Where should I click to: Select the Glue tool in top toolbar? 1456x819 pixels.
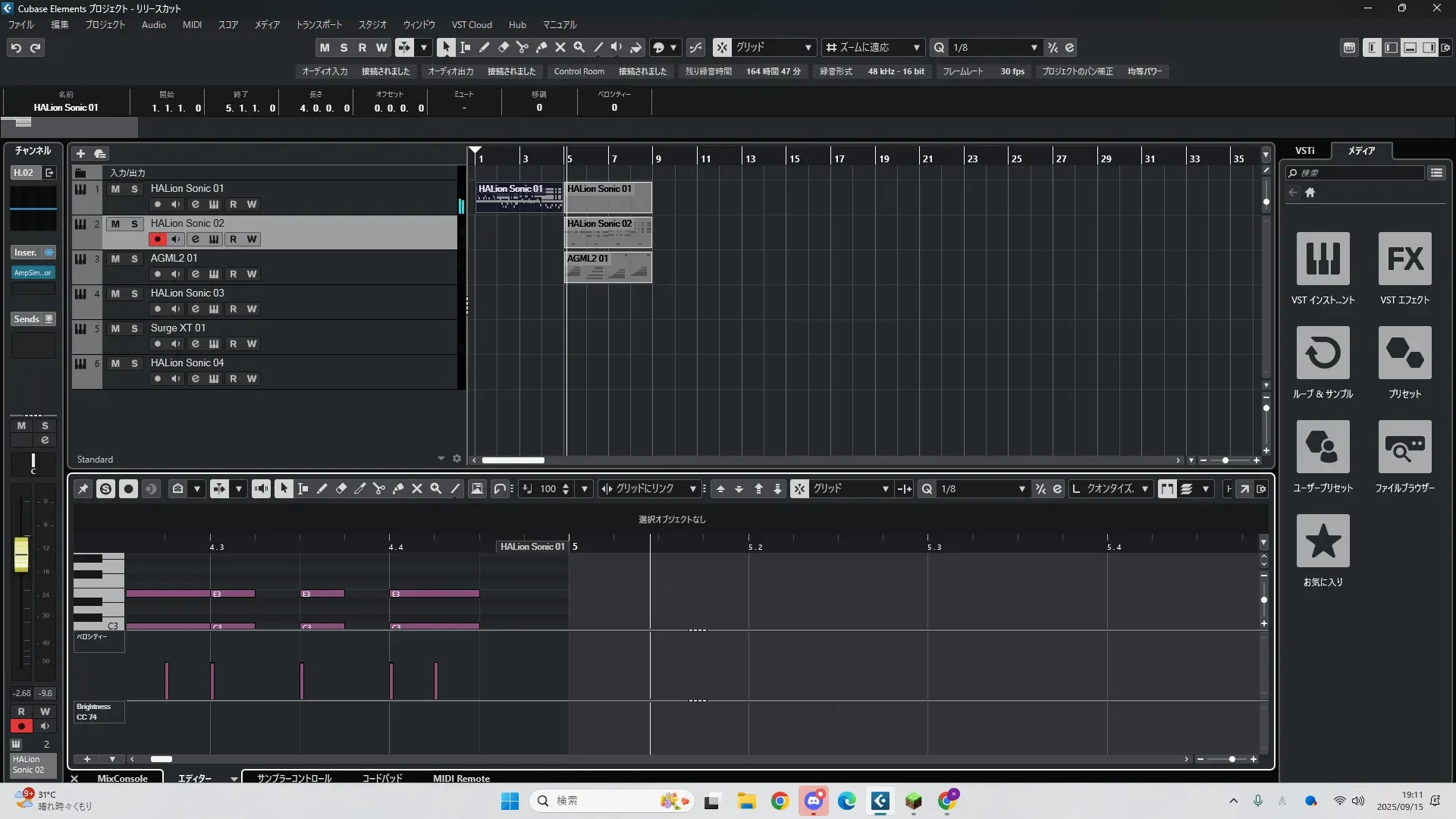tap(541, 47)
